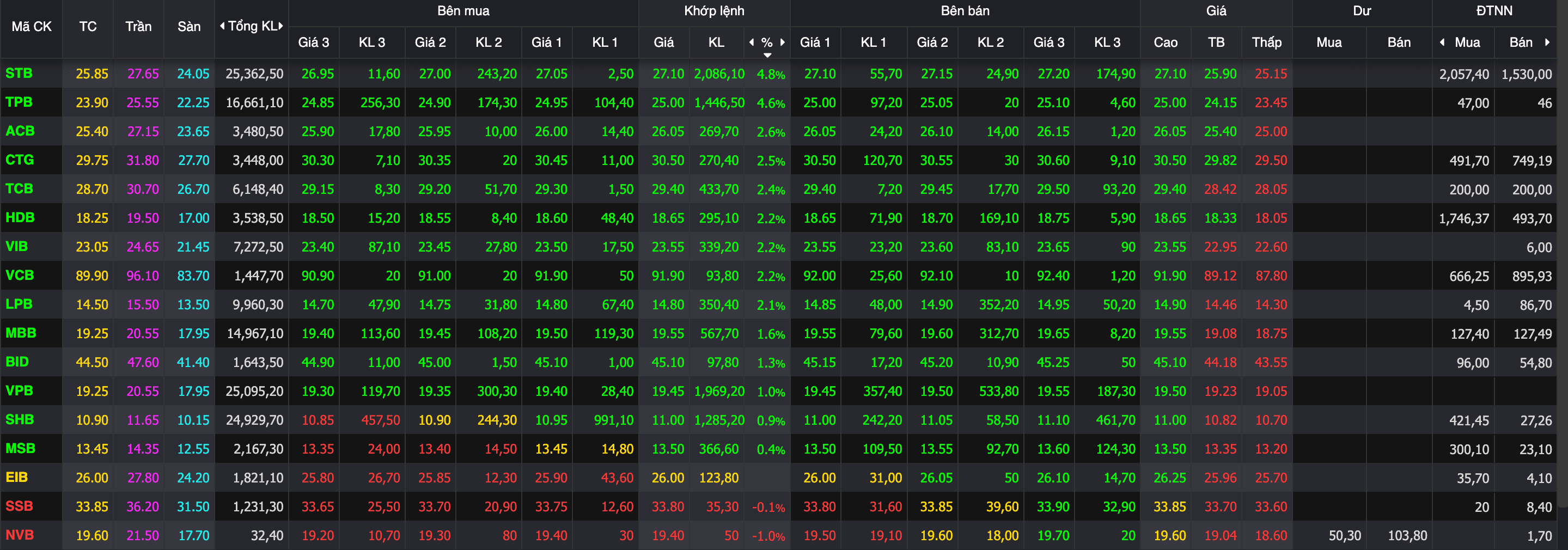Click the Giá group header above Cao
1568x550 pixels.
click(1216, 11)
